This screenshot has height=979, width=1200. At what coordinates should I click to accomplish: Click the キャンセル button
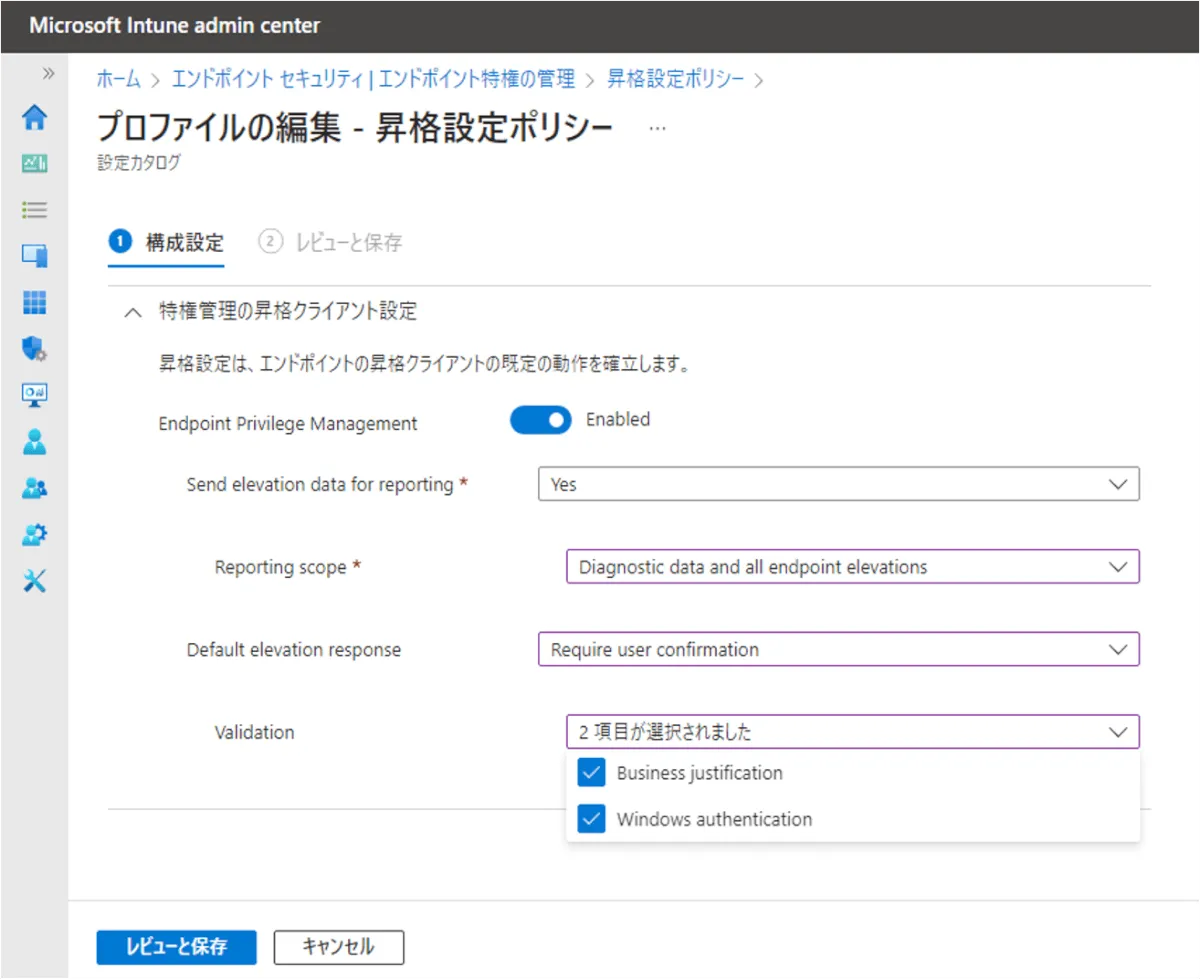point(338,947)
